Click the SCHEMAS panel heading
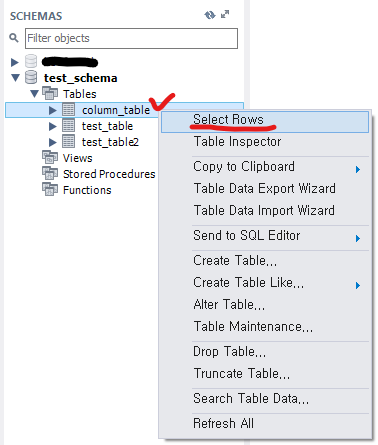This screenshot has width=378, height=445. click(36, 16)
